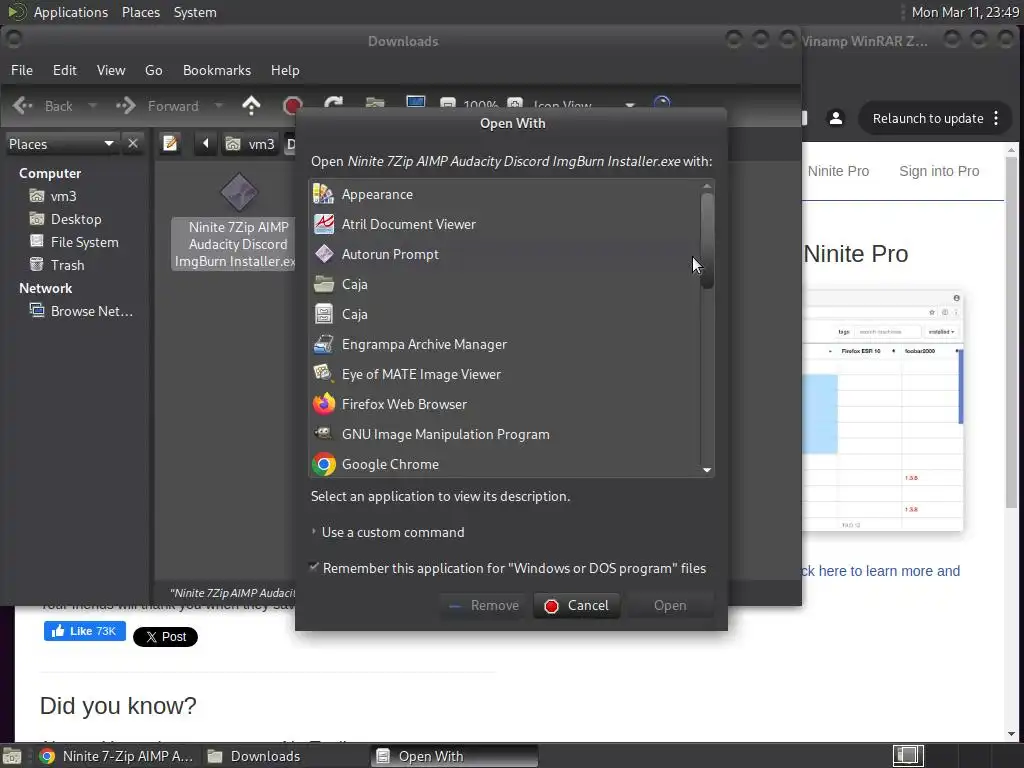Click the clock in top panel
This screenshot has height=768, width=1024.
pyautogui.click(x=965, y=12)
